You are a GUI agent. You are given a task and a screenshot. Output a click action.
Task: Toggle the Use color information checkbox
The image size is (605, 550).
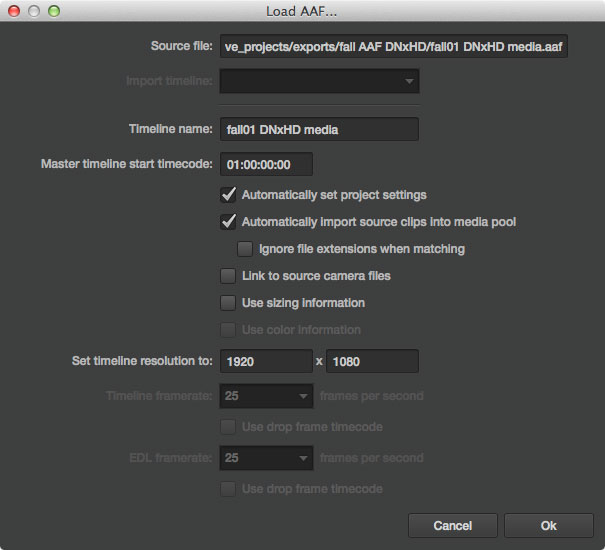click(x=228, y=329)
